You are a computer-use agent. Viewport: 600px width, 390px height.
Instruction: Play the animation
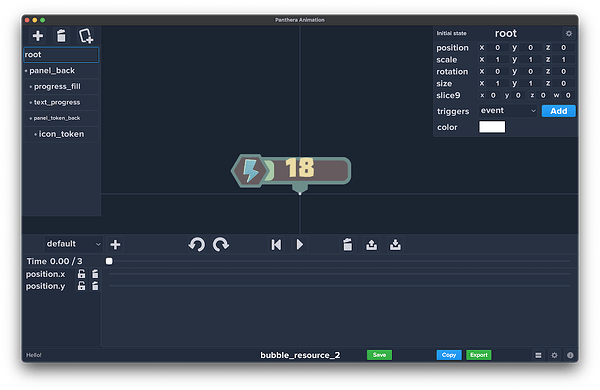(x=300, y=245)
